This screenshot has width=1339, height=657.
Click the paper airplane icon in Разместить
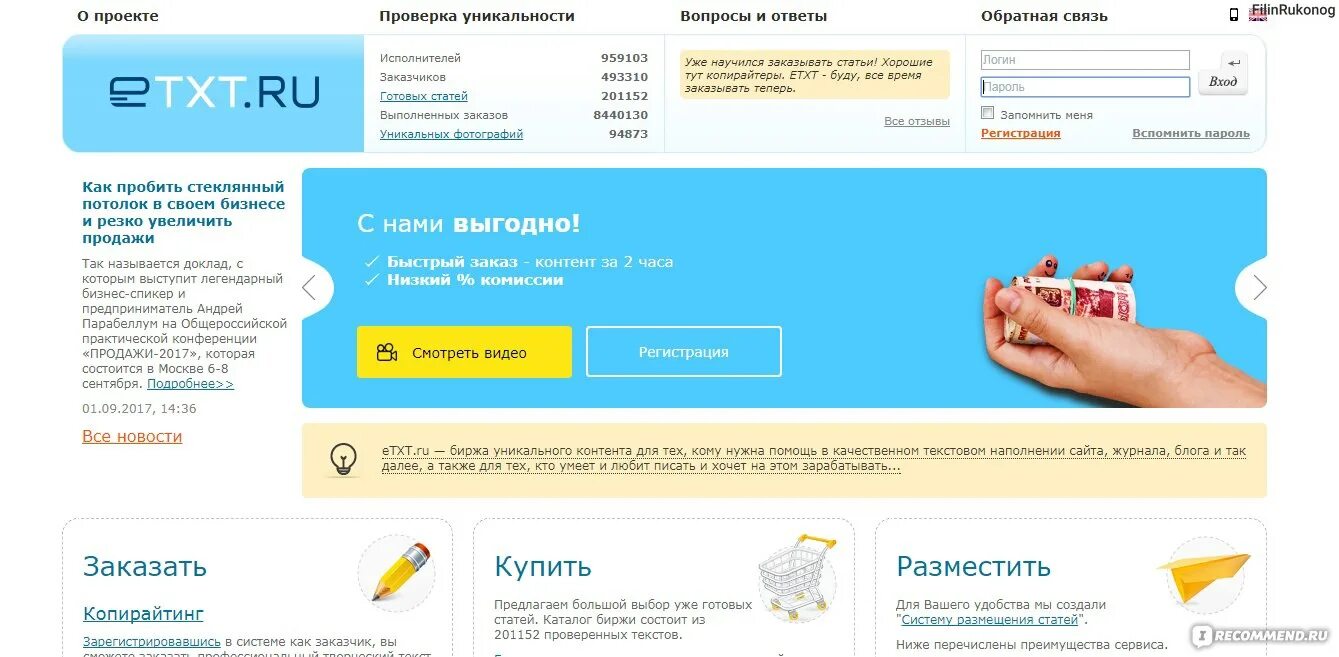pyautogui.click(x=1204, y=575)
